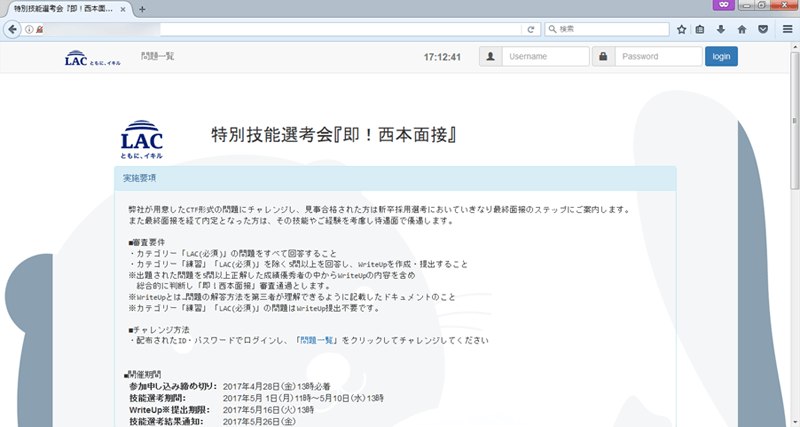Click the vertical scrollbar thumb
The width and height of the screenshot is (800, 427).
[x=794, y=121]
